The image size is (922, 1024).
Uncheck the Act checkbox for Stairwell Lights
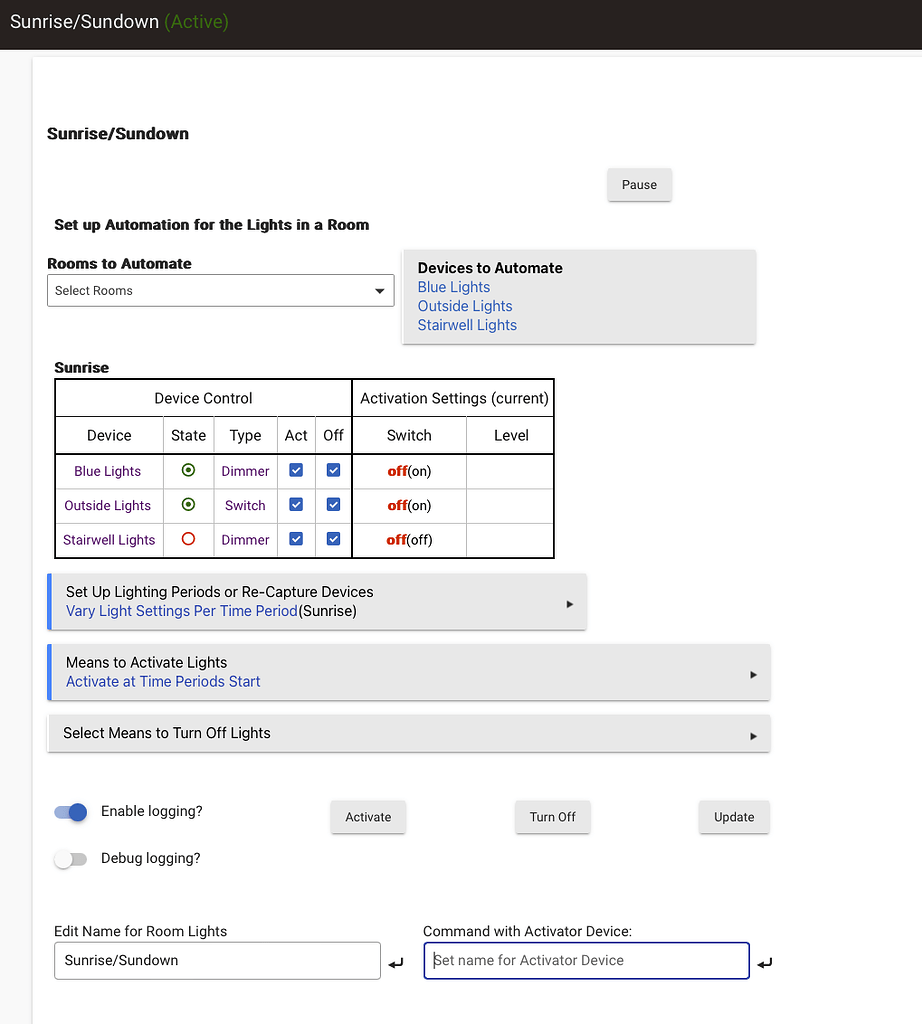(x=296, y=539)
